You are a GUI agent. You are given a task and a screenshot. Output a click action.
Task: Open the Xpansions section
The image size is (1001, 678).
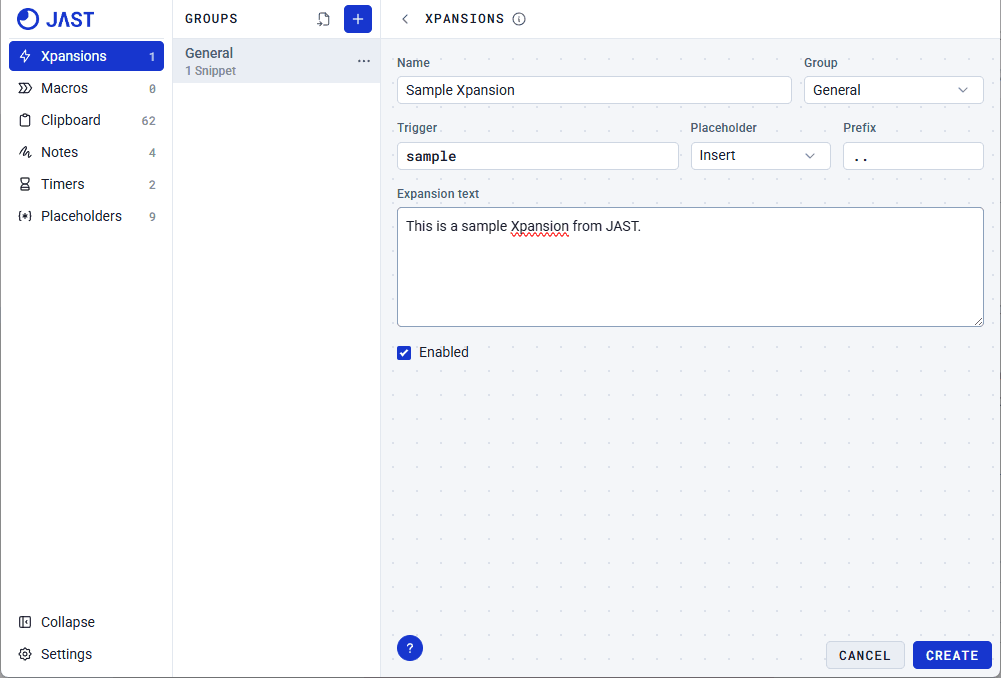pyautogui.click(x=86, y=56)
